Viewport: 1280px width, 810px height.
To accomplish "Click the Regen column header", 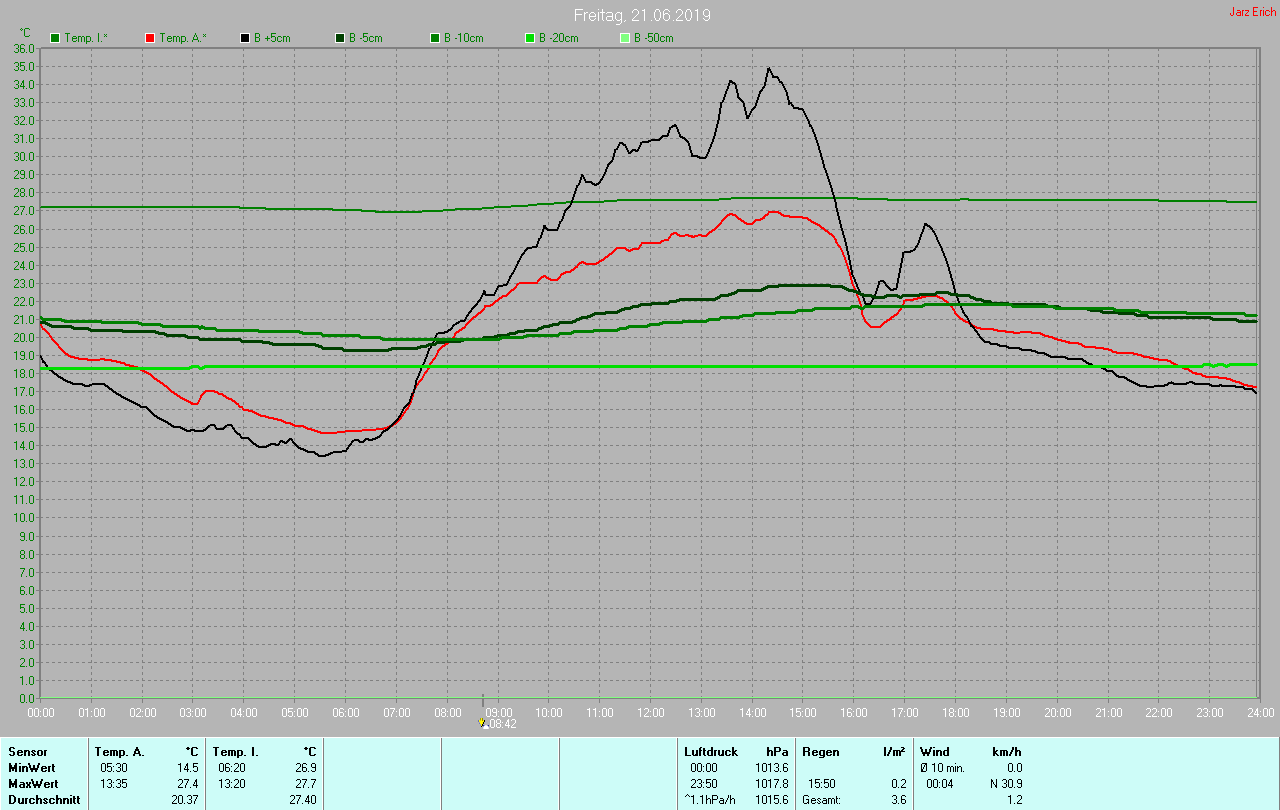I will tap(820, 751).
